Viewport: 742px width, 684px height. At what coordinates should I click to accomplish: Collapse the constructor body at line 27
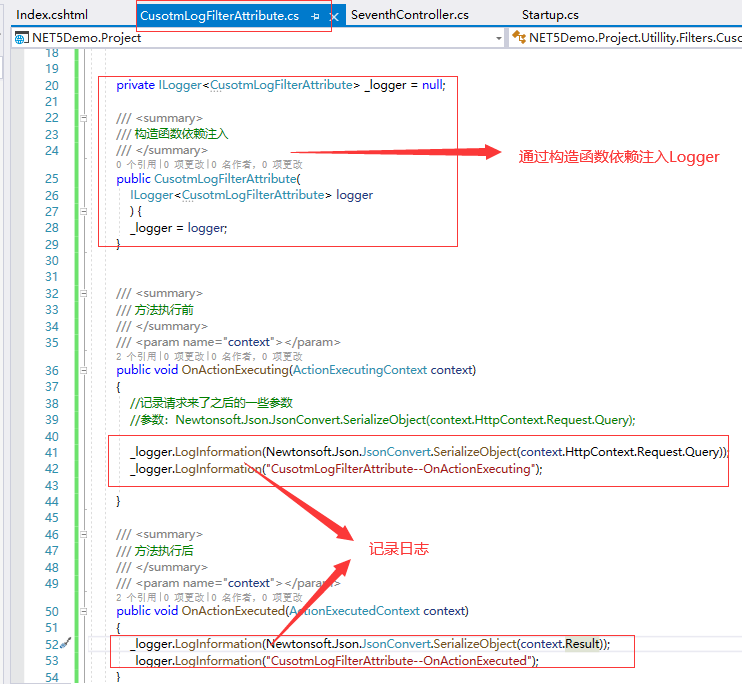(84, 212)
